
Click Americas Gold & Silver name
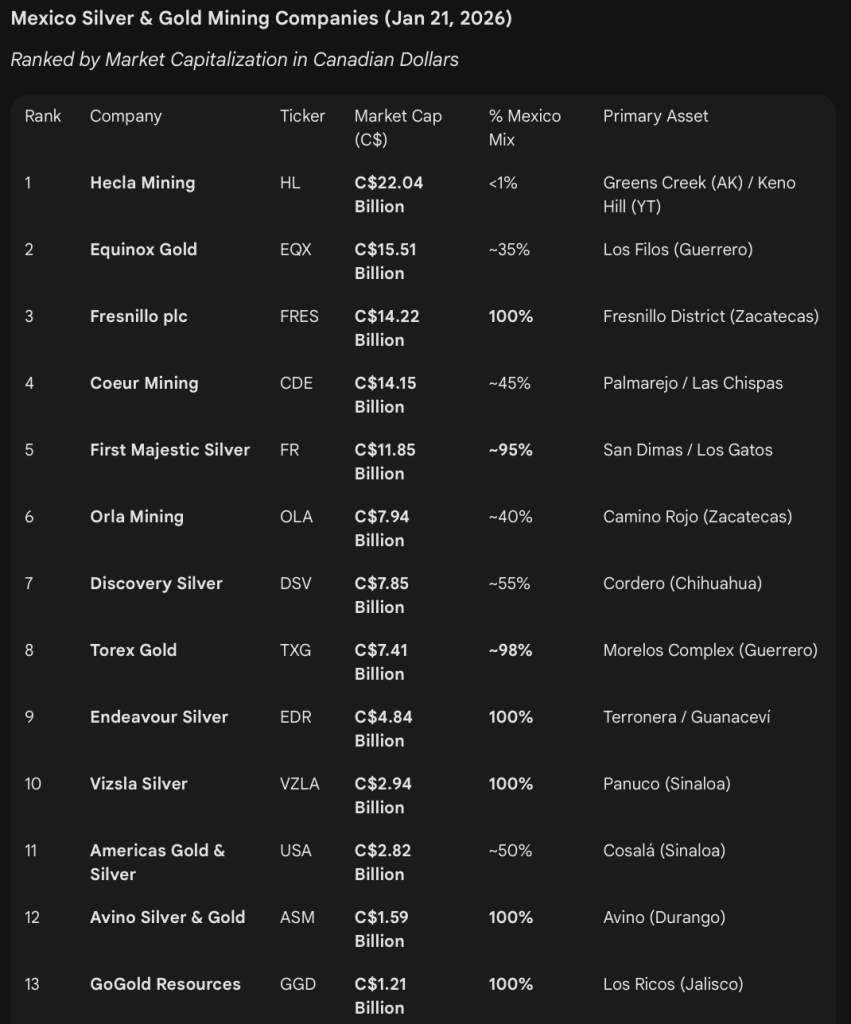(x=157, y=862)
